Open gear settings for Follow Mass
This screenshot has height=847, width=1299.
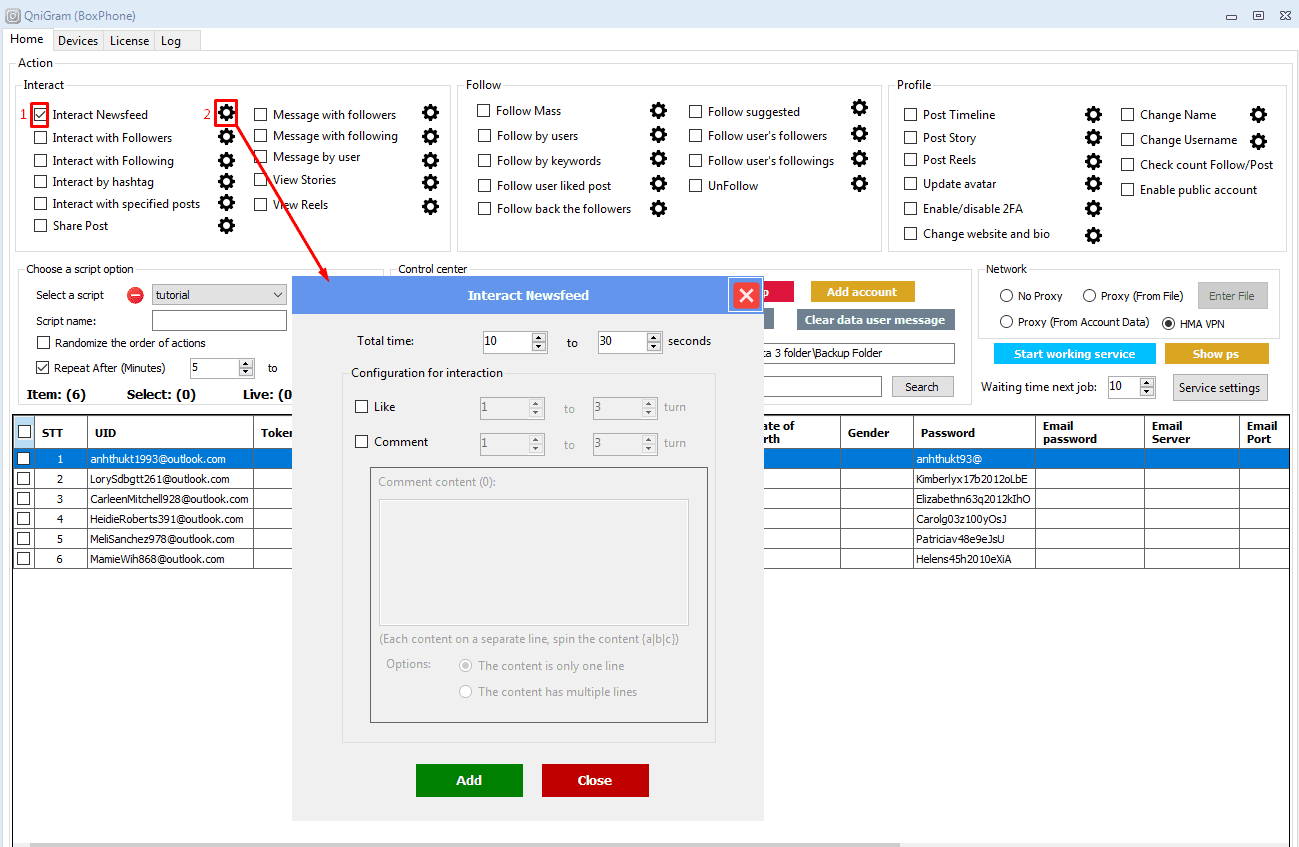tap(658, 111)
